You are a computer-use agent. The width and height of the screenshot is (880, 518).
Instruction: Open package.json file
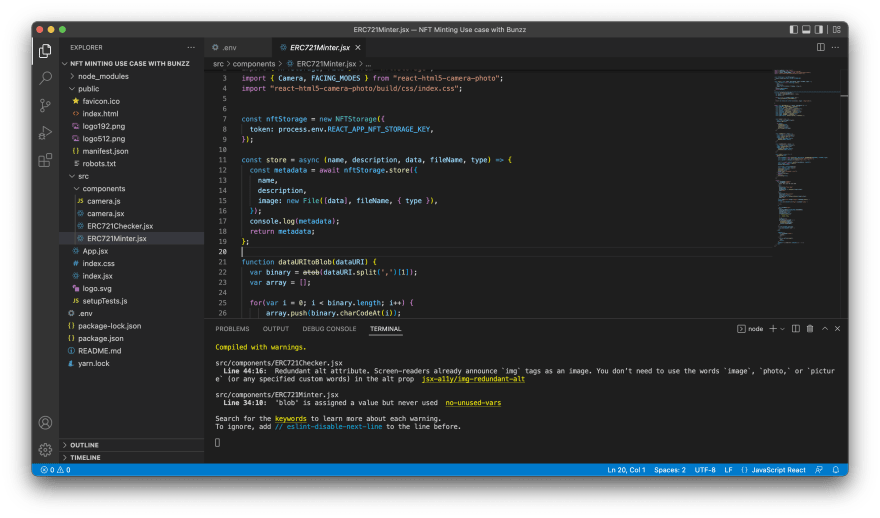click(131, 338)
